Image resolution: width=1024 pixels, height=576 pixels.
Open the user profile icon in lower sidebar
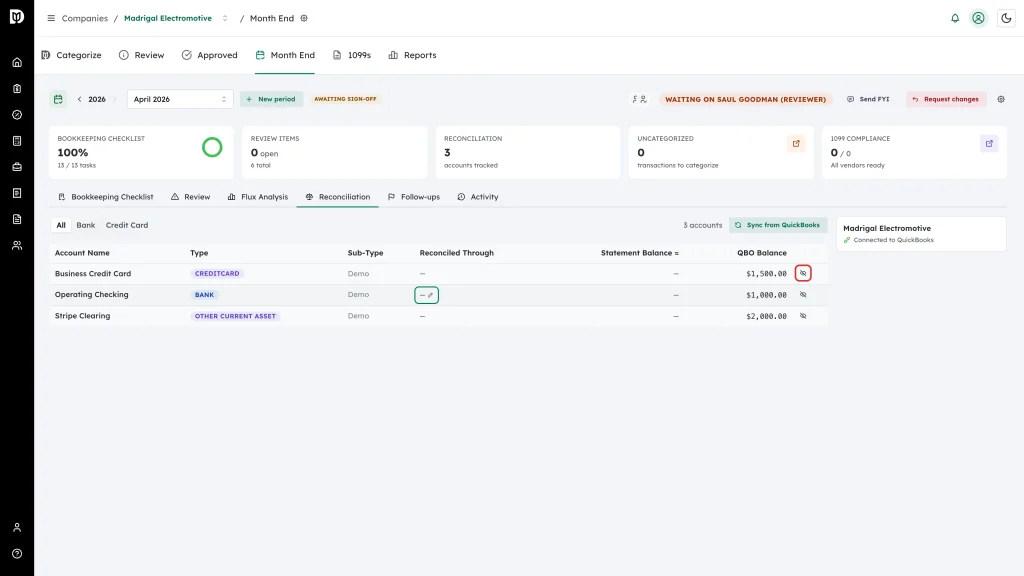(17, 528)
